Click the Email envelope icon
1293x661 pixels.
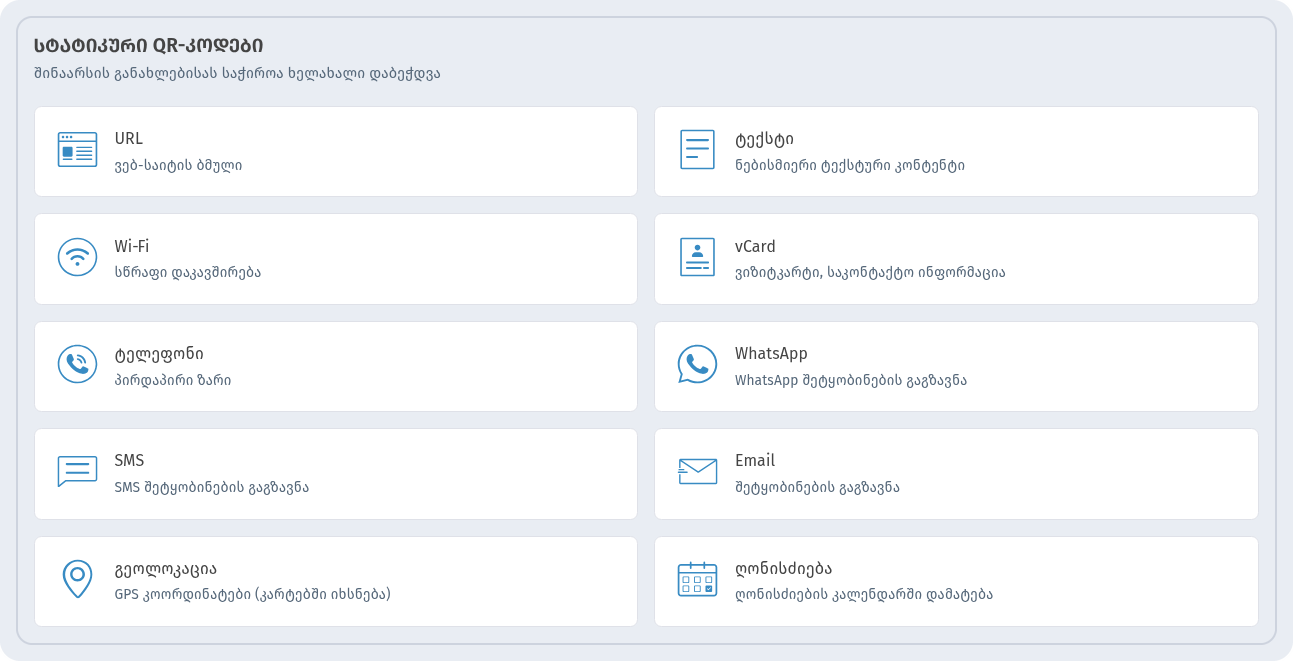[x=697, y=471]
